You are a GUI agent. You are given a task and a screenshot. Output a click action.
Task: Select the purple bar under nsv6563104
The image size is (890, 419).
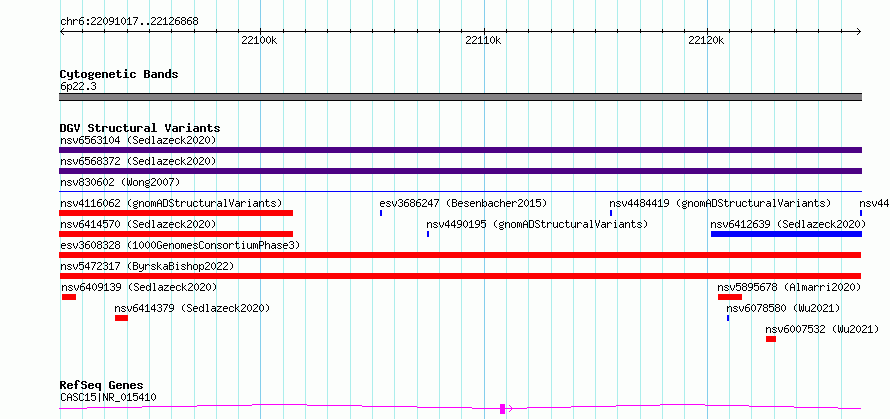pyautogui.click(x=460, y=150)
